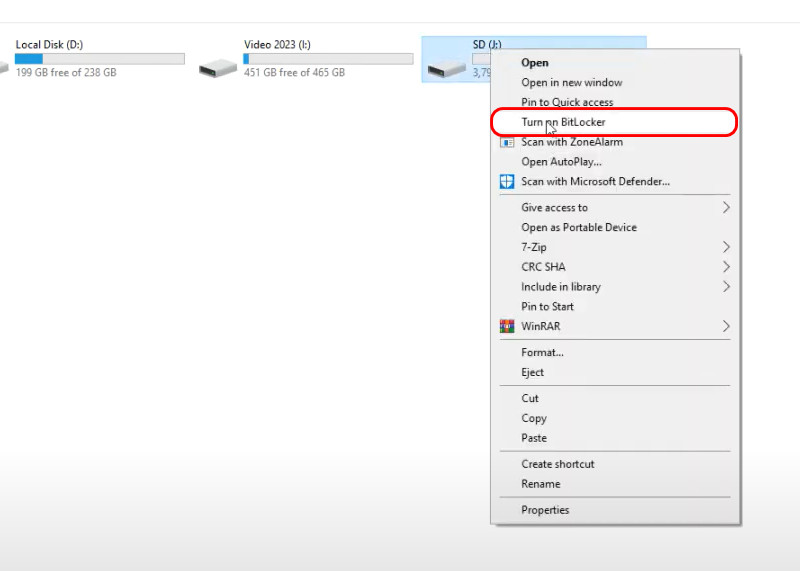Choose Rename from the context menu

point(615,484)
